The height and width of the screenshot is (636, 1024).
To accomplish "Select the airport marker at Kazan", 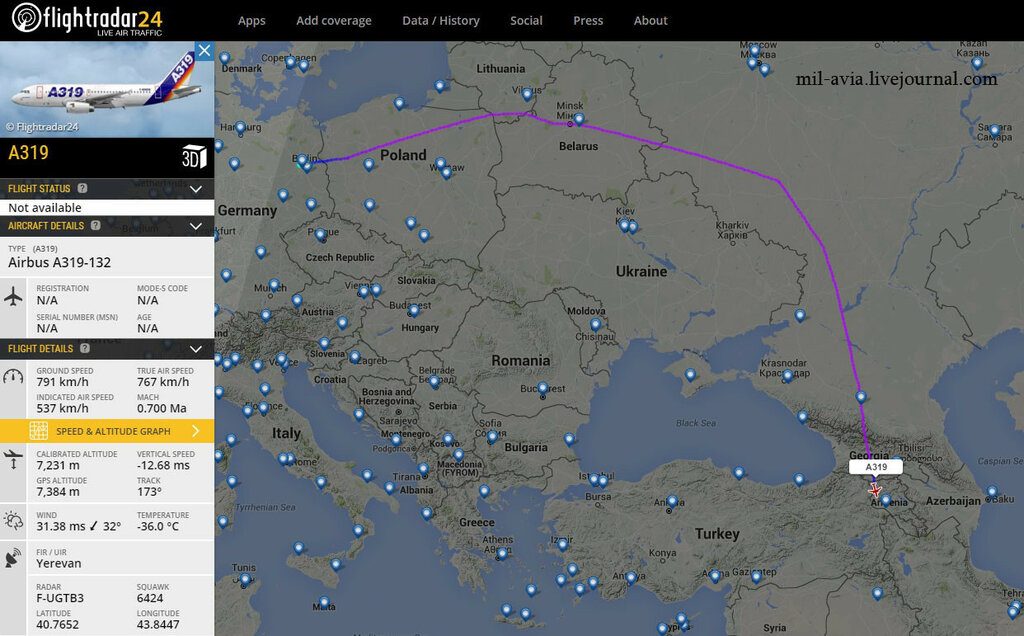I will [977, 63].
